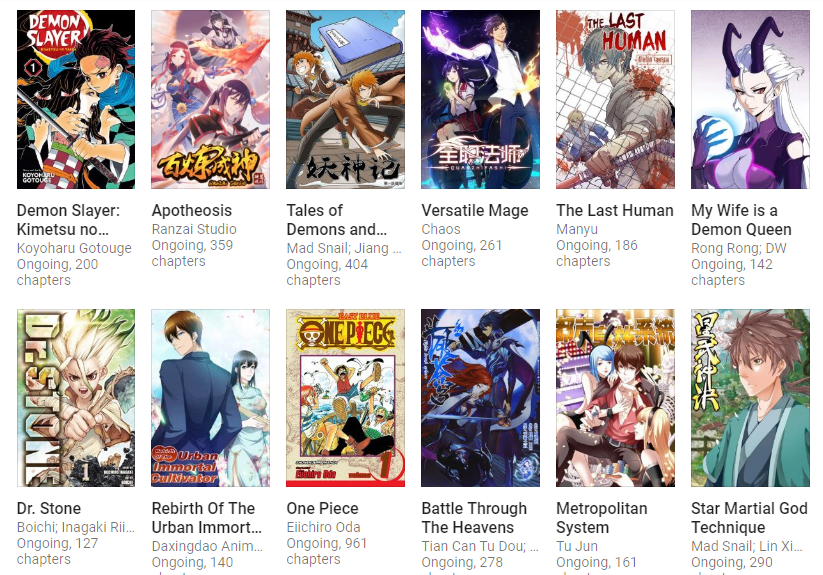
Task: Open Tales of Demons and Gods cover
Action: click(345, 99)
